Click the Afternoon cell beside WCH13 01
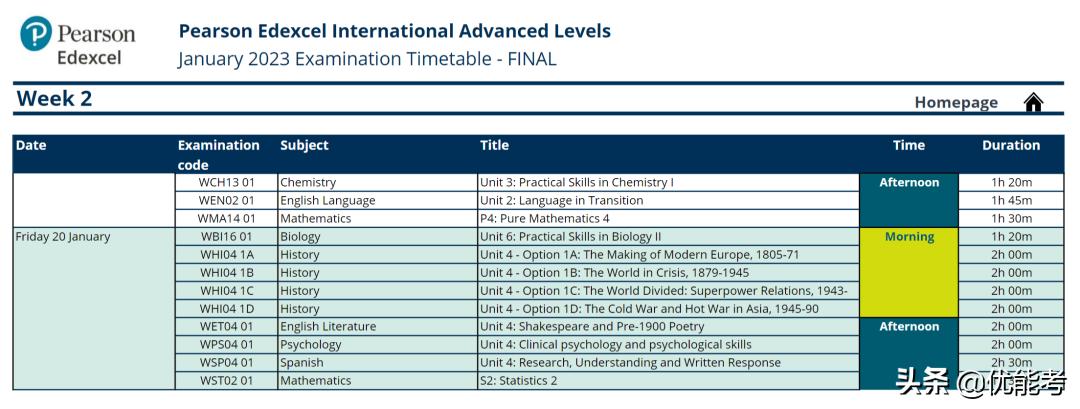The width and height of the screenshot is (1080, 409). [908, 183]
